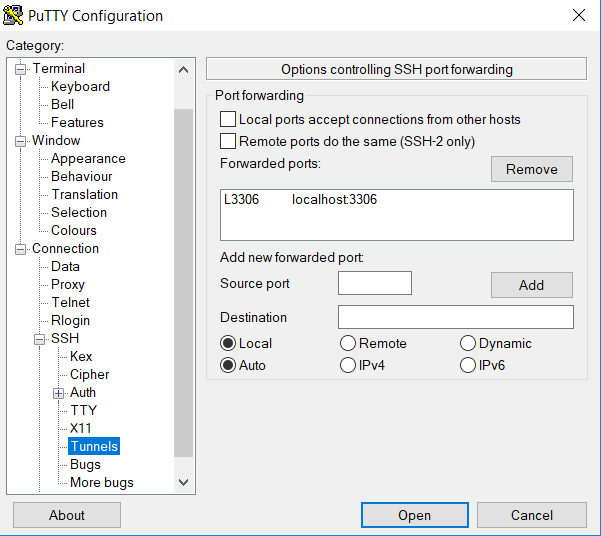Select L3306 localhost:3306 forwarded port entry
Screen dimensions: 601x536
point(397,199)
